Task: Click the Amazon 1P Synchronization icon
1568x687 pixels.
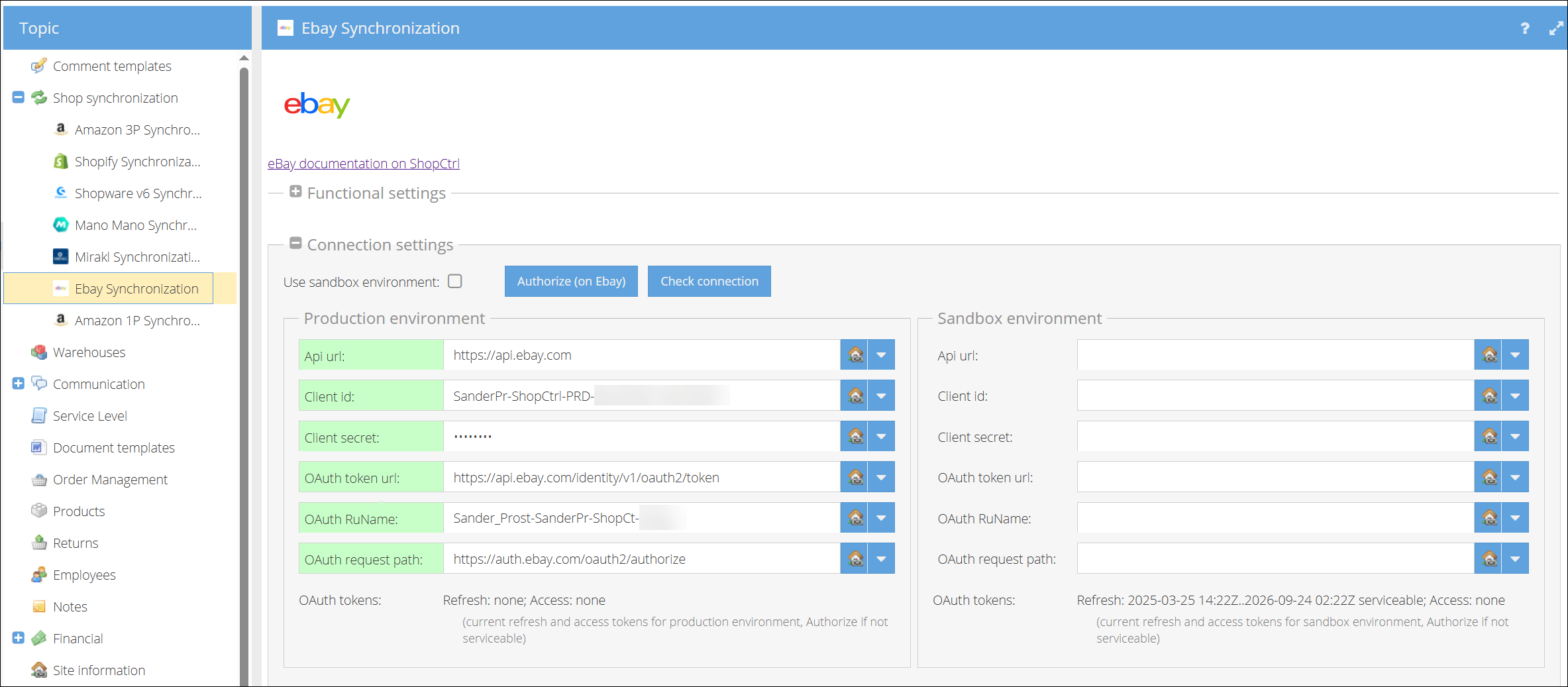Action: coord(61,320)
